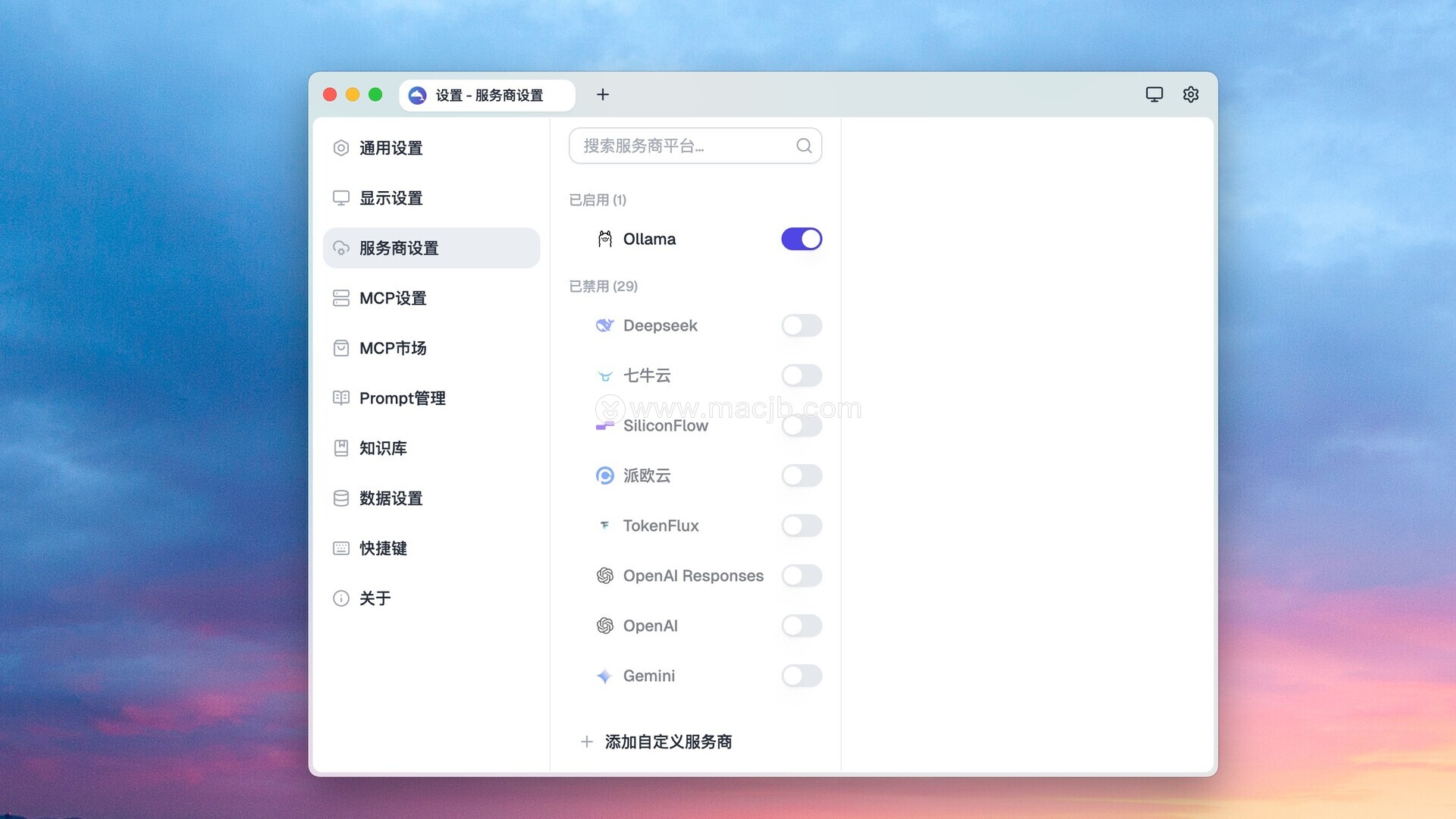
Task: Select the 知识库 sidebar entry
Action: pos(383,449)
